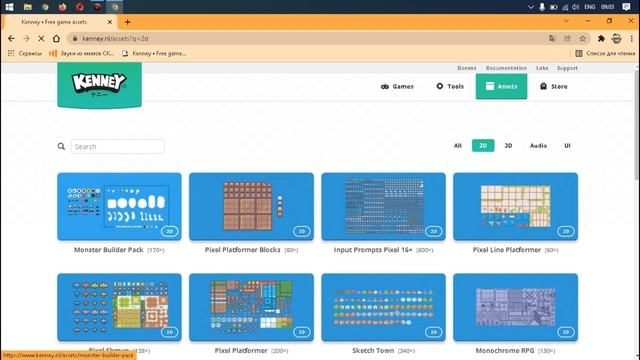Open the Windows Start menu

click(x=9, y=7)
